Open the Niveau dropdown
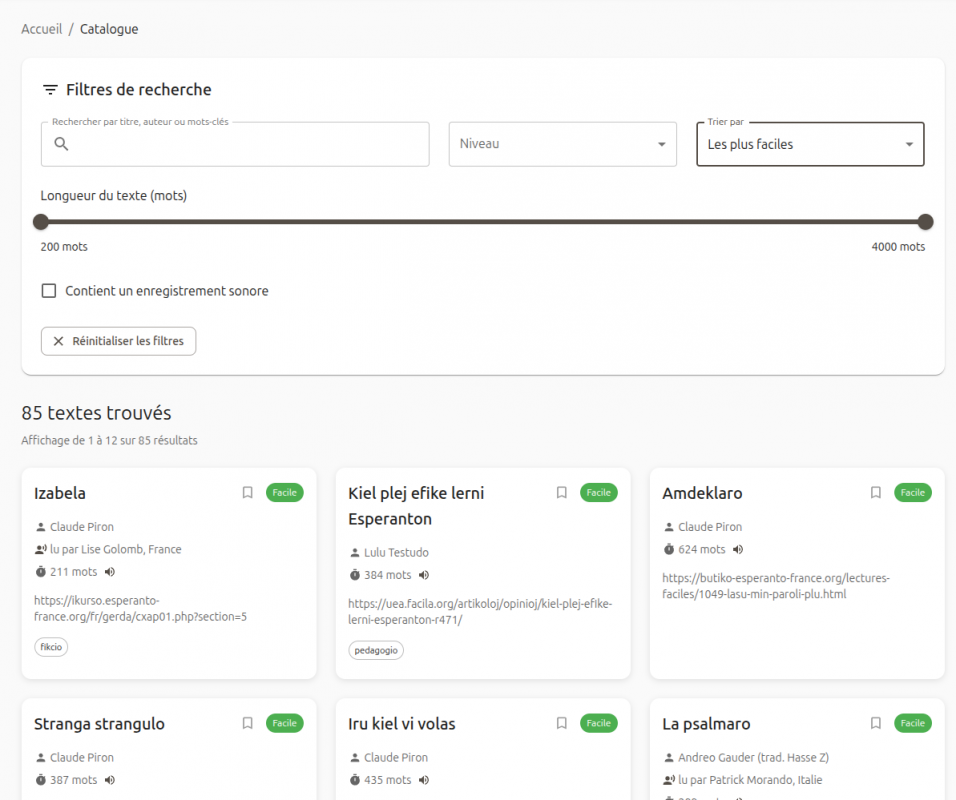The image size is (956, 800). point(562,144)
